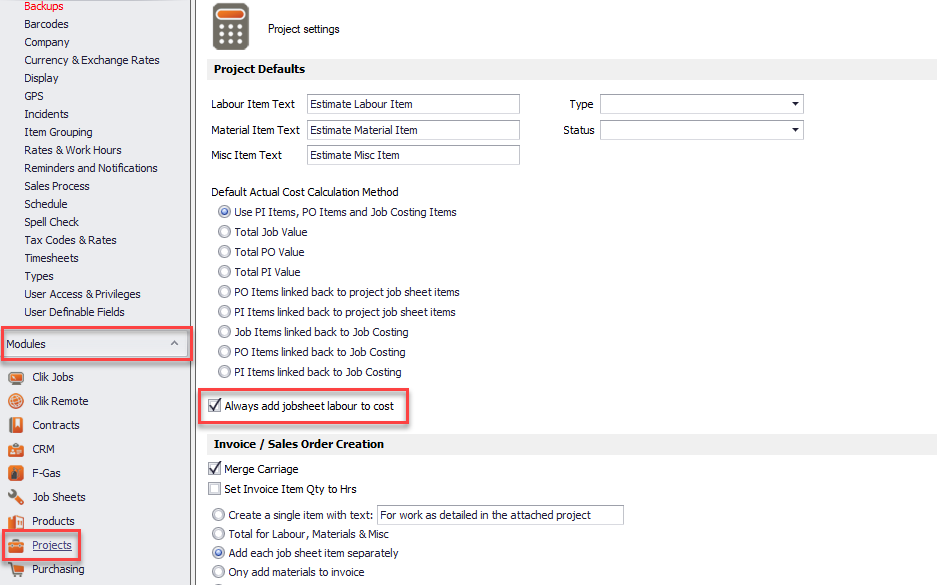Open Timesheets settings
This screenshot has height=585, width=937.
pos(51,258)
